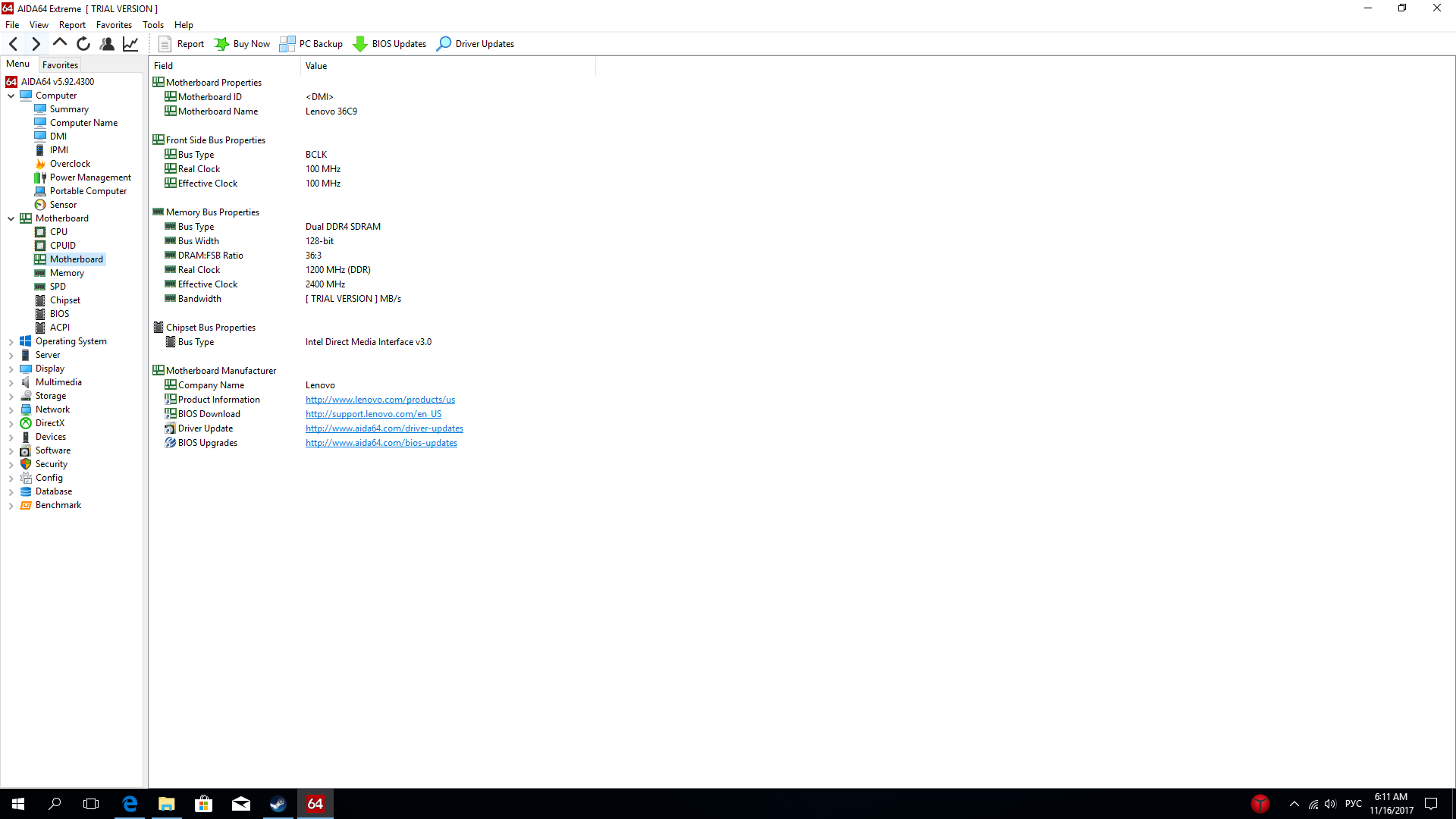Select CPU under Motherboard
The image size is (1456, 819).
click(58, 232)
